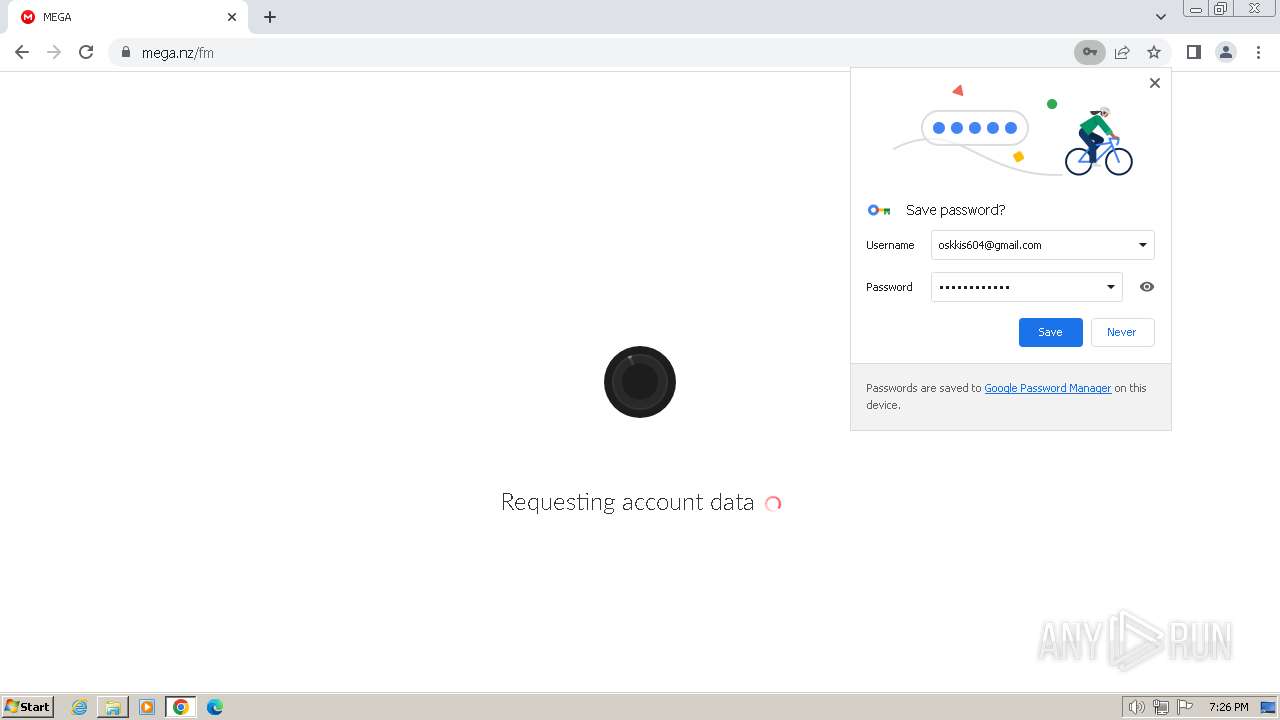Open a new tab
1280x720 pixels.
point(270,17)
